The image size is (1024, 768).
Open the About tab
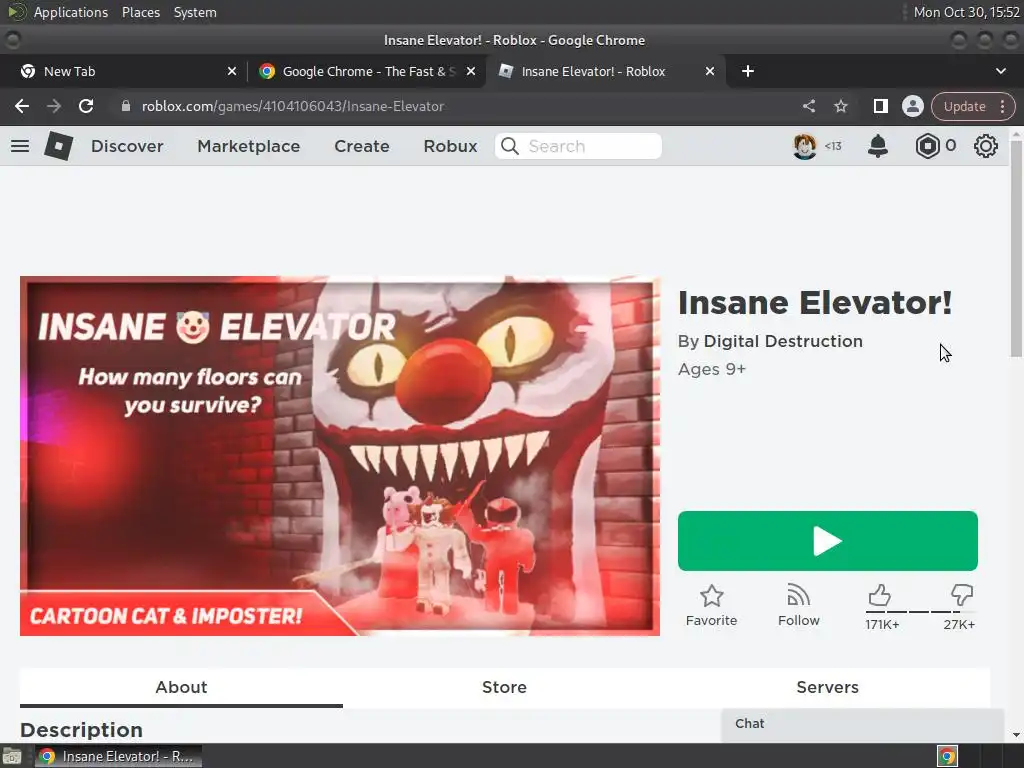[x=181, y=687]
